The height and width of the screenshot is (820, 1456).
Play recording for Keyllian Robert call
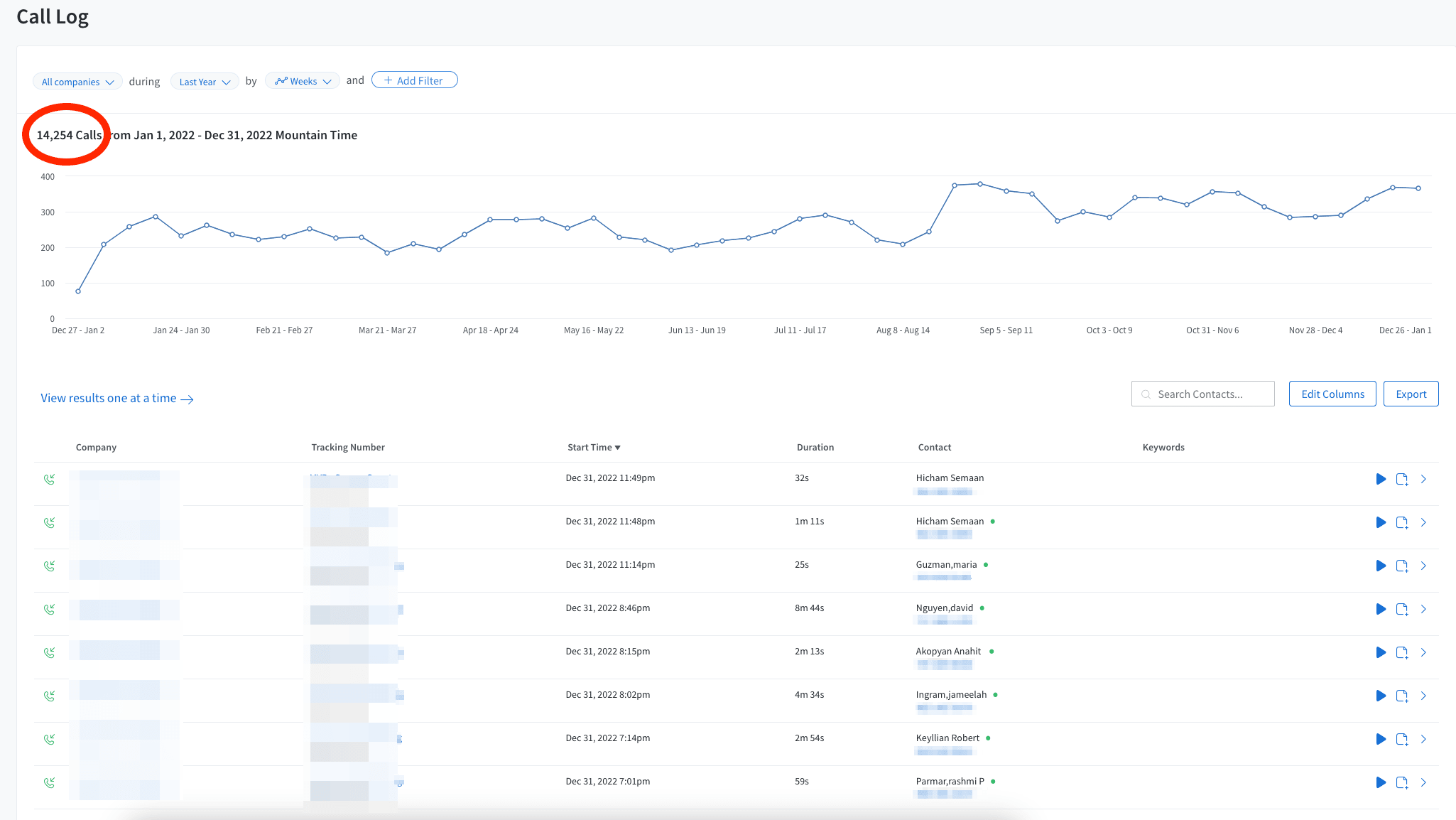[x=1381, y=739]
